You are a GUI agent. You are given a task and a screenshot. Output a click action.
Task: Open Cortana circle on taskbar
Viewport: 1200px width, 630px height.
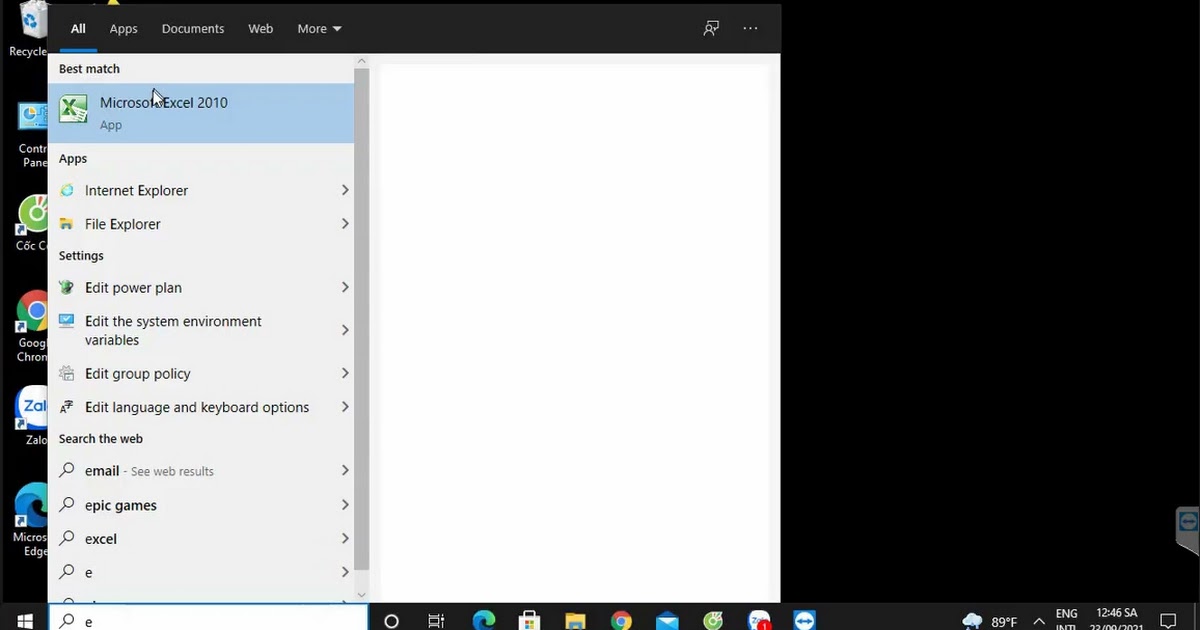click(x=391, y=621)
